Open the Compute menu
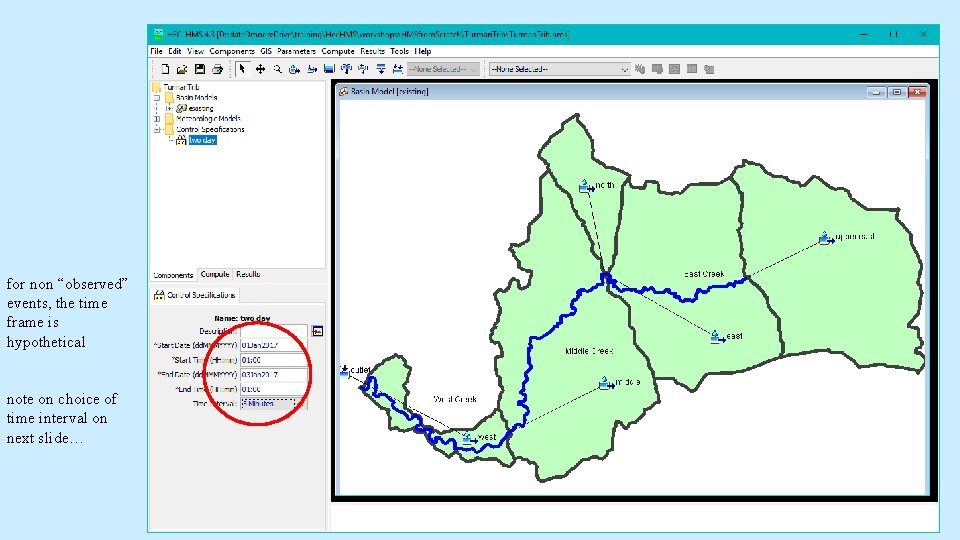This screenshot has height=540, width=960. click(338, 51)
